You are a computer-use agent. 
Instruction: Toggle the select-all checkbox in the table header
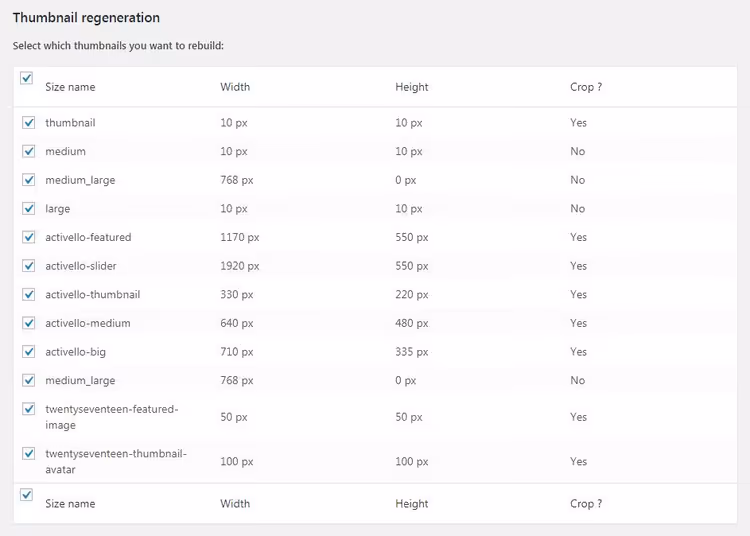(x=26, y=78)
